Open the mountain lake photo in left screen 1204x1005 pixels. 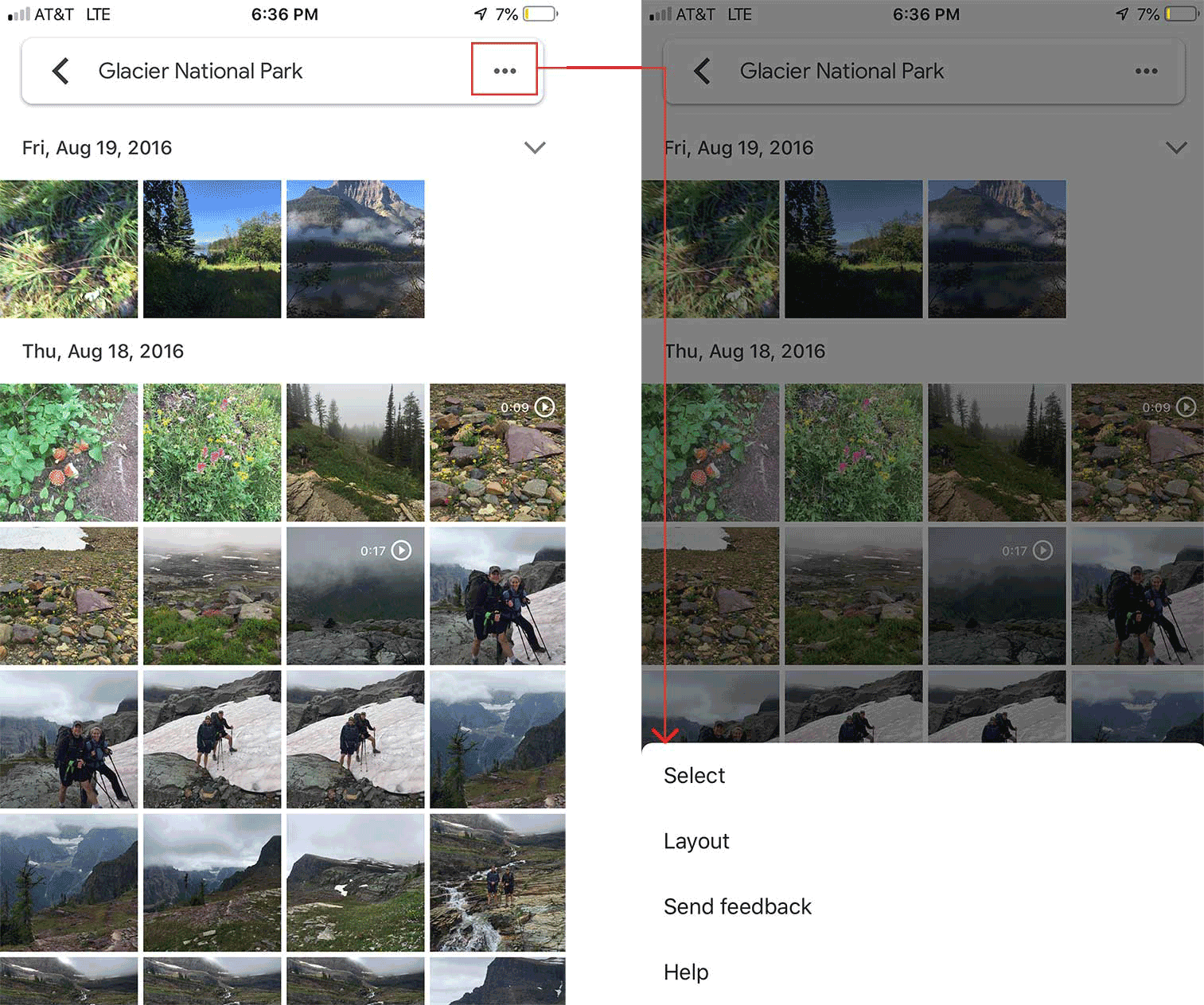tap(355, 249)
